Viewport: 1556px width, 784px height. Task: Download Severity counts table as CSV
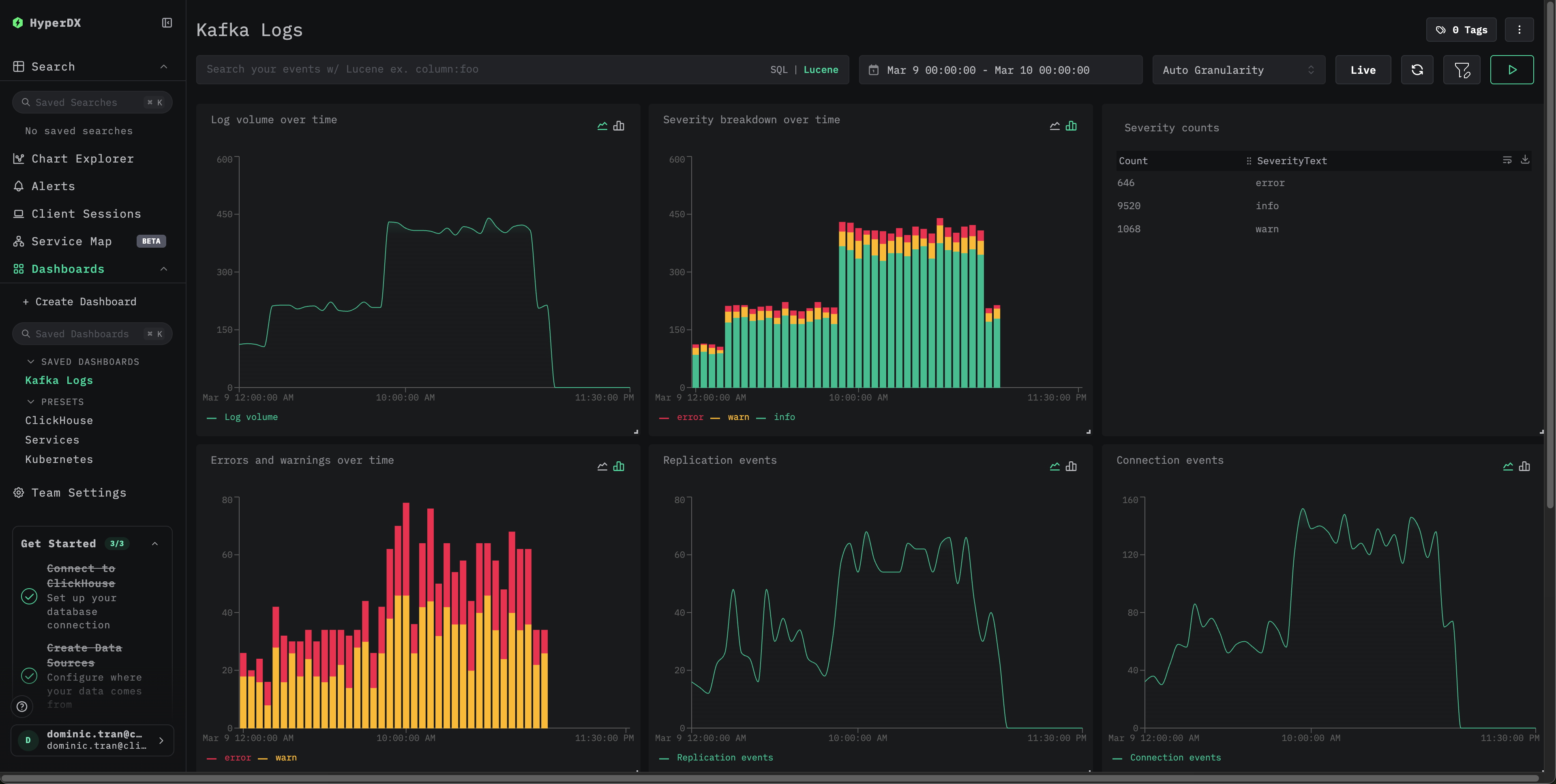1525,159
